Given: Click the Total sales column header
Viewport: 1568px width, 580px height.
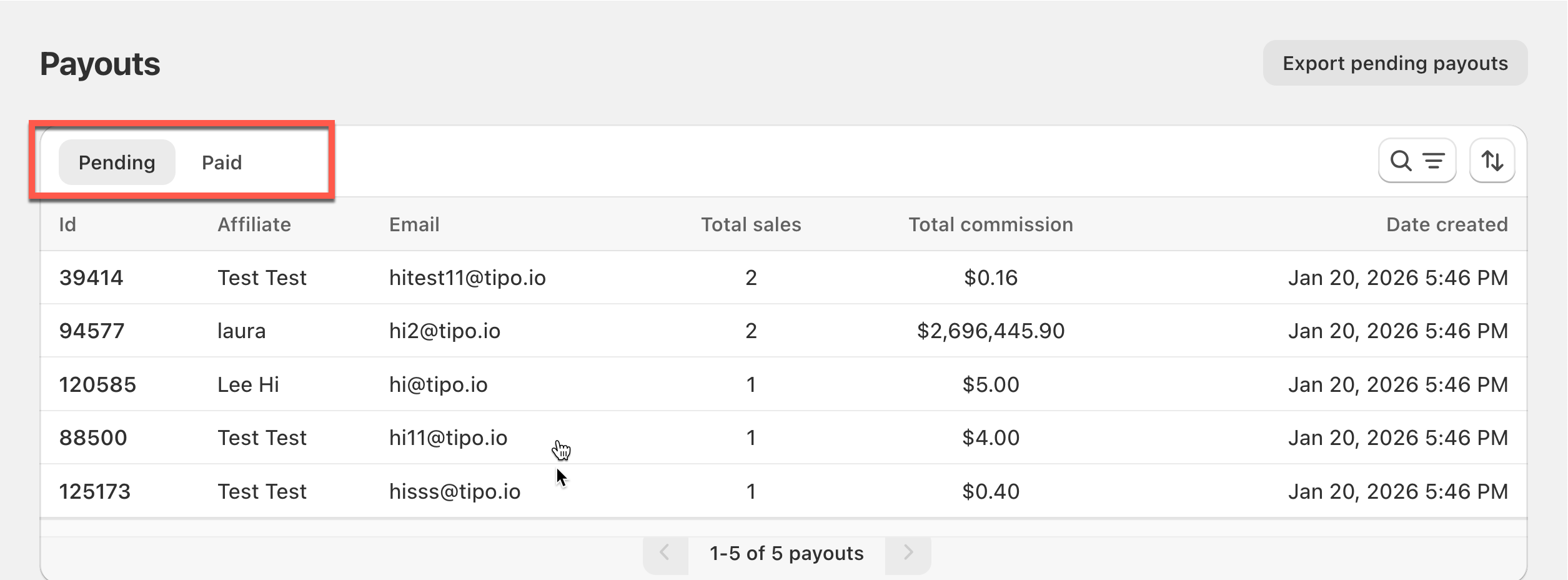Looking at the screenshot, I should point(750,224).
